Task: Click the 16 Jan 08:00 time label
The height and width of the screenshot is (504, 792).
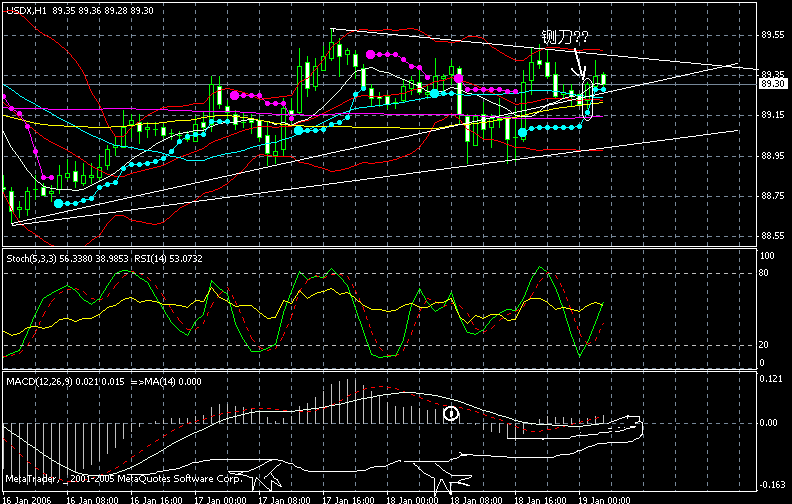Action: 92,500
